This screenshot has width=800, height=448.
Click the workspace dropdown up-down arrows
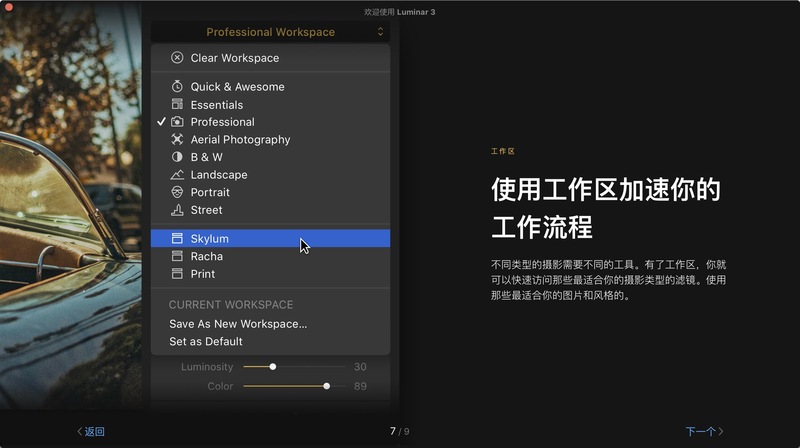(380, 32)
